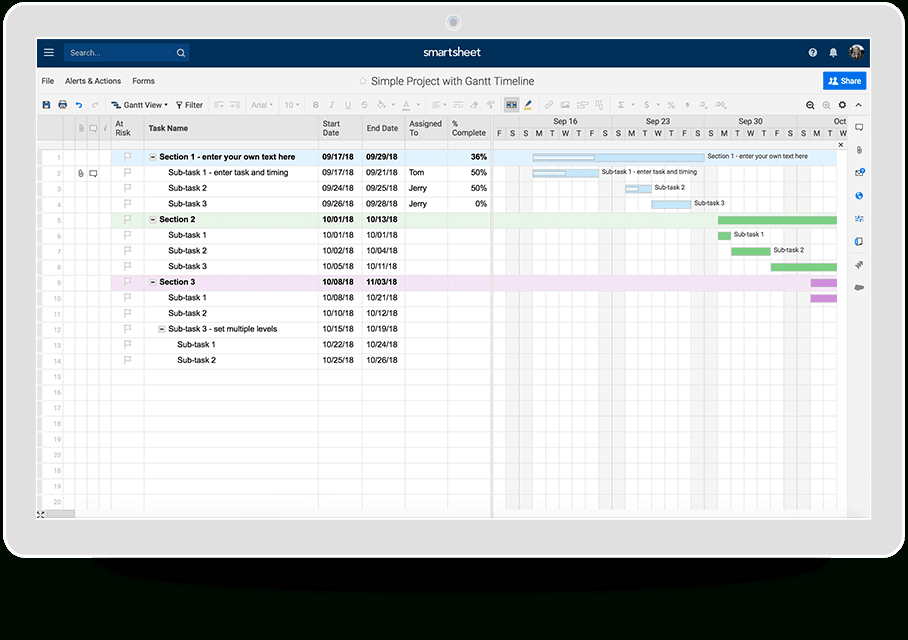Viewport: 908px width, 640px height.
Task: Click Sub-task 3 blue Gantt bar
Action: (671, 204)
